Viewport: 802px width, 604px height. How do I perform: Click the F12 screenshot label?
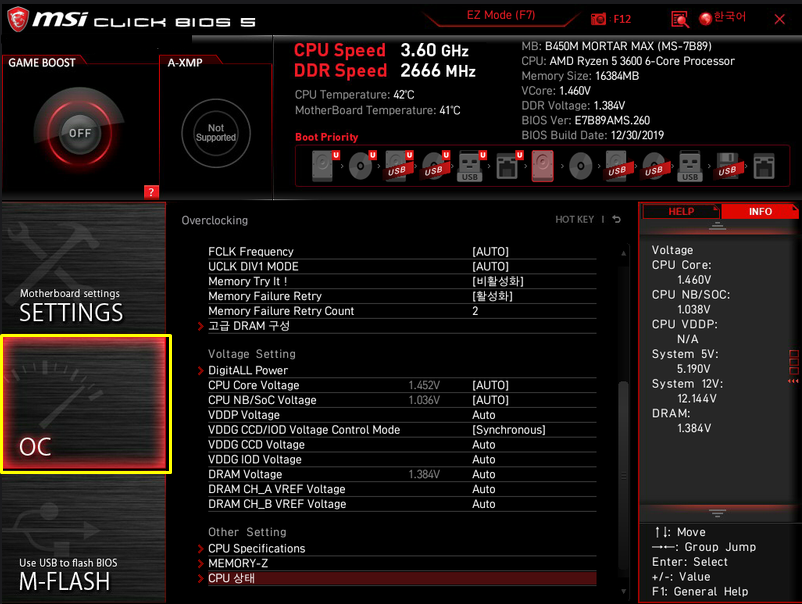(x=622, y=19)
